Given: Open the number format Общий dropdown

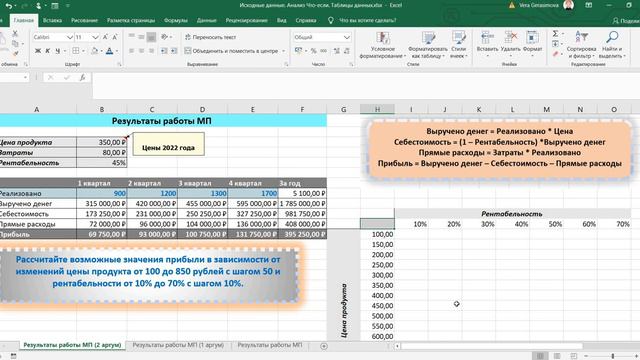Looking at the screenshot, I should (x=347, y=37).
